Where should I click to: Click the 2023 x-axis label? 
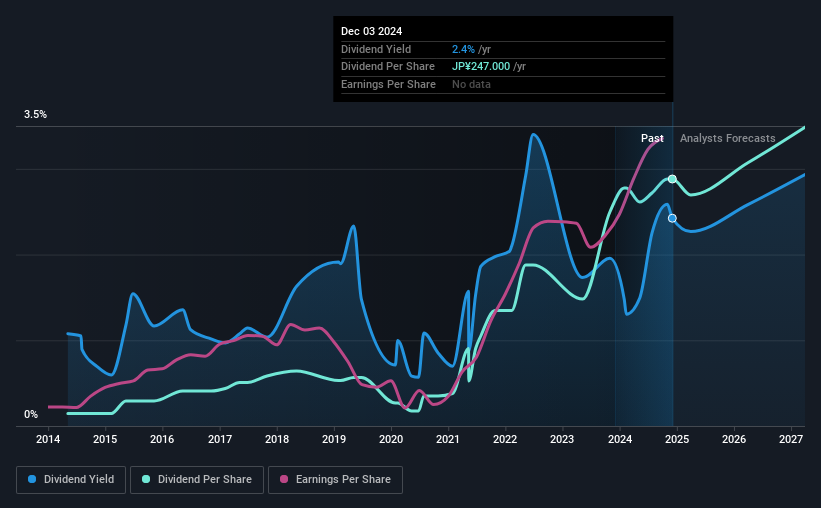tap(562, 439)
